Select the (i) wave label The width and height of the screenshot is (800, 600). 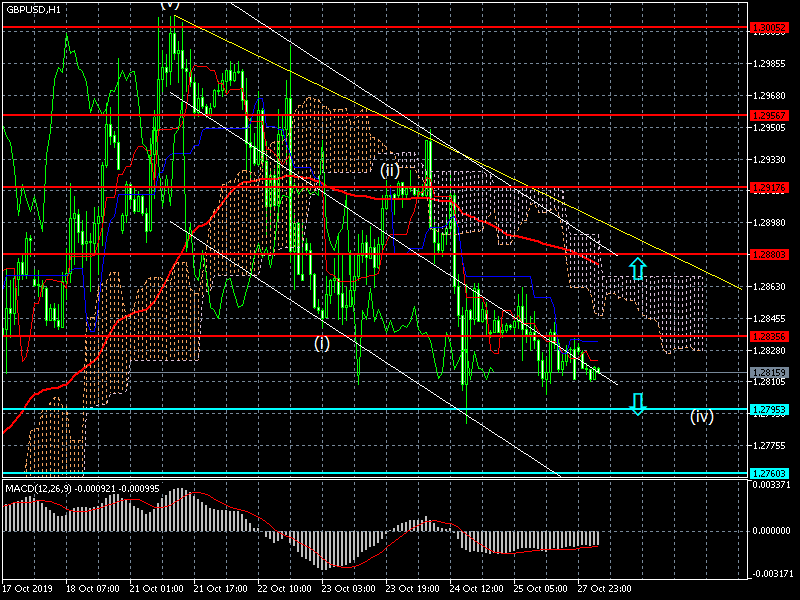(321, 343)
